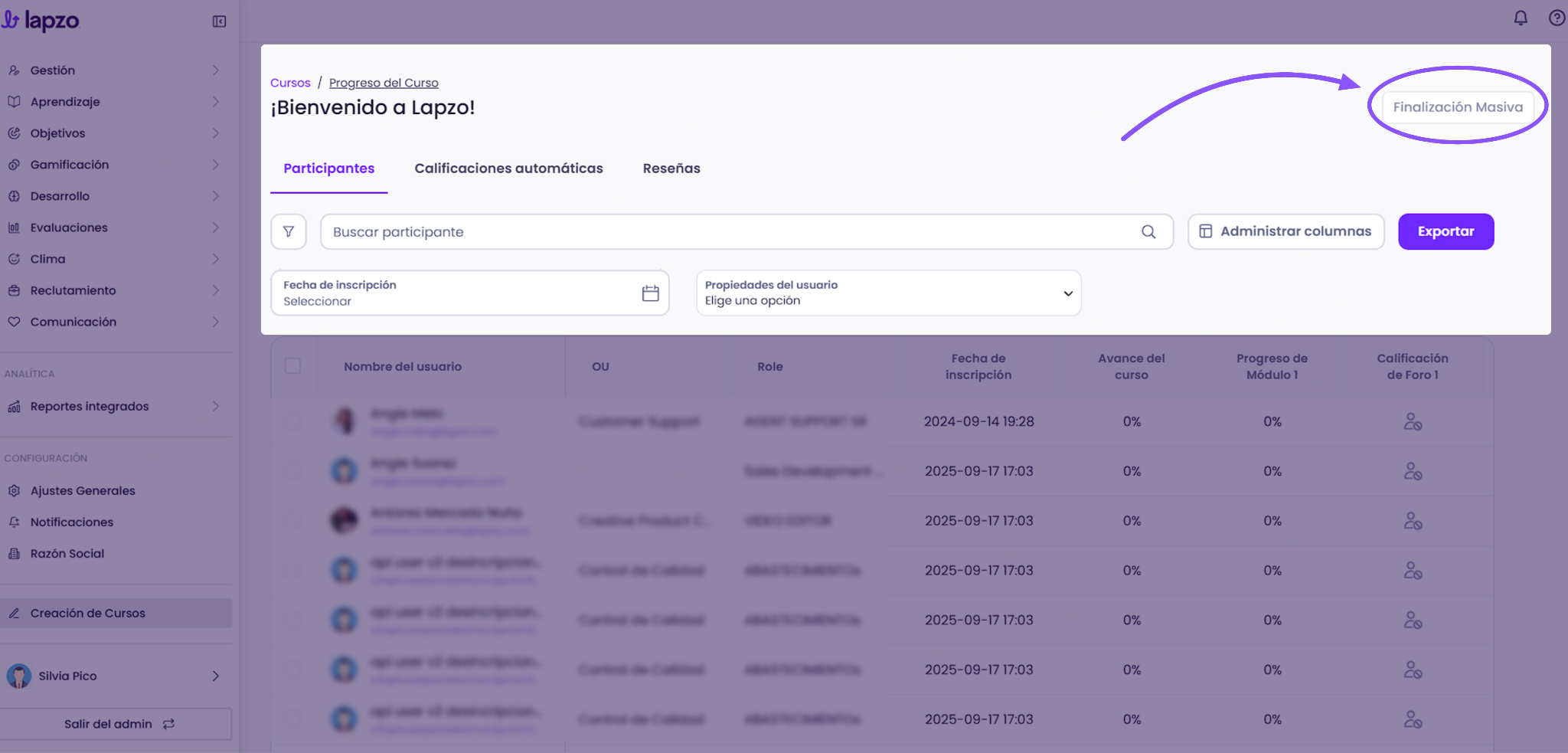Click the Notificaciones bell icon in sidebar
The image size is (1568, 753).
(14, 522)
